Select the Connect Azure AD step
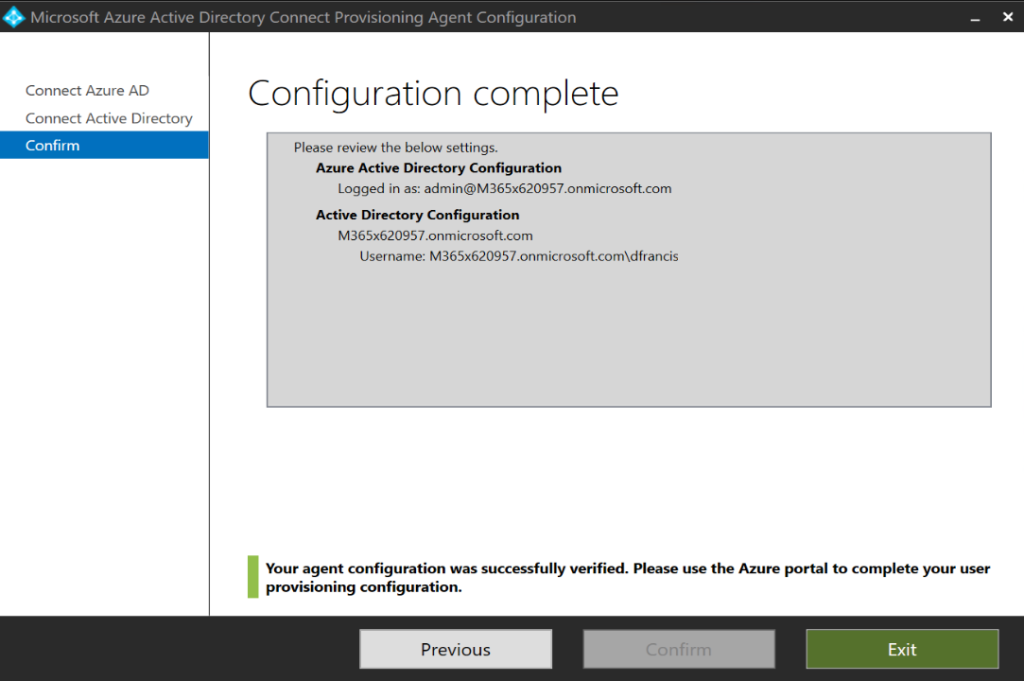Screen dimensions: 1024x681 pos(87,90)
